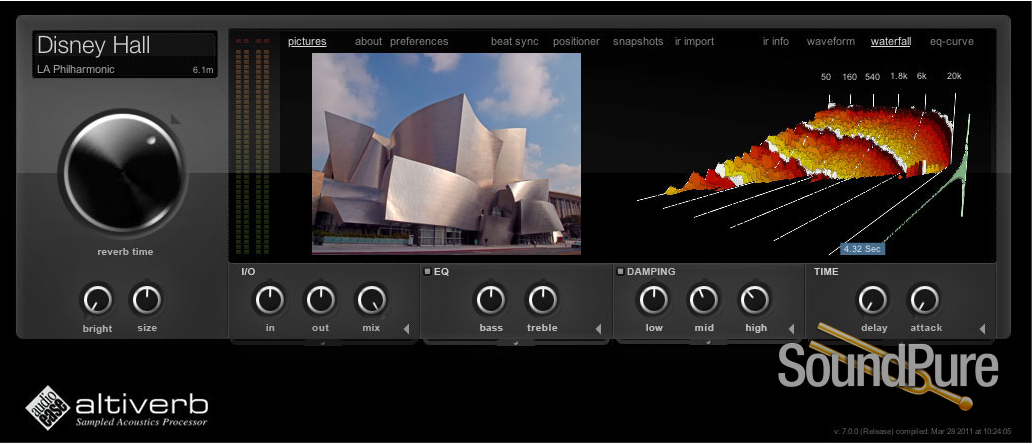Click the 160 Hz frequency marker

849,76
